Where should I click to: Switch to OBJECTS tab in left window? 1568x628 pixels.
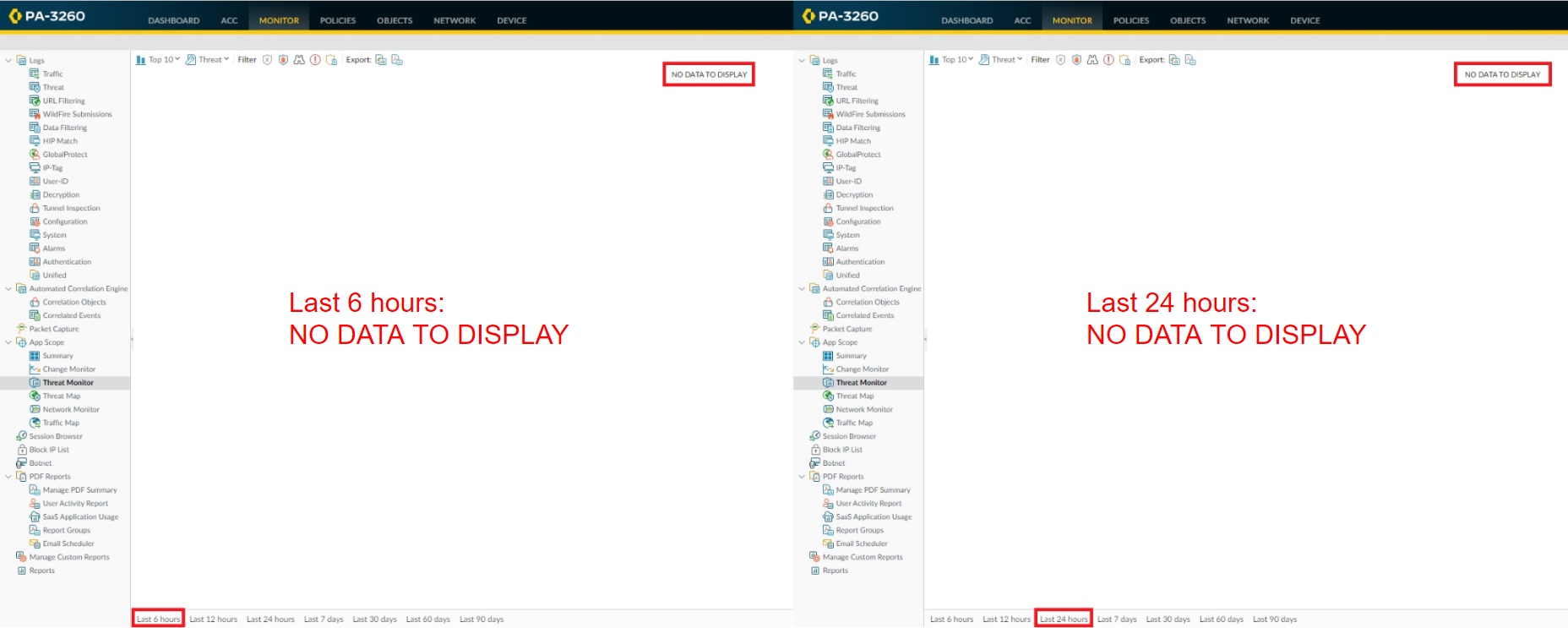[x=395, y=20]
